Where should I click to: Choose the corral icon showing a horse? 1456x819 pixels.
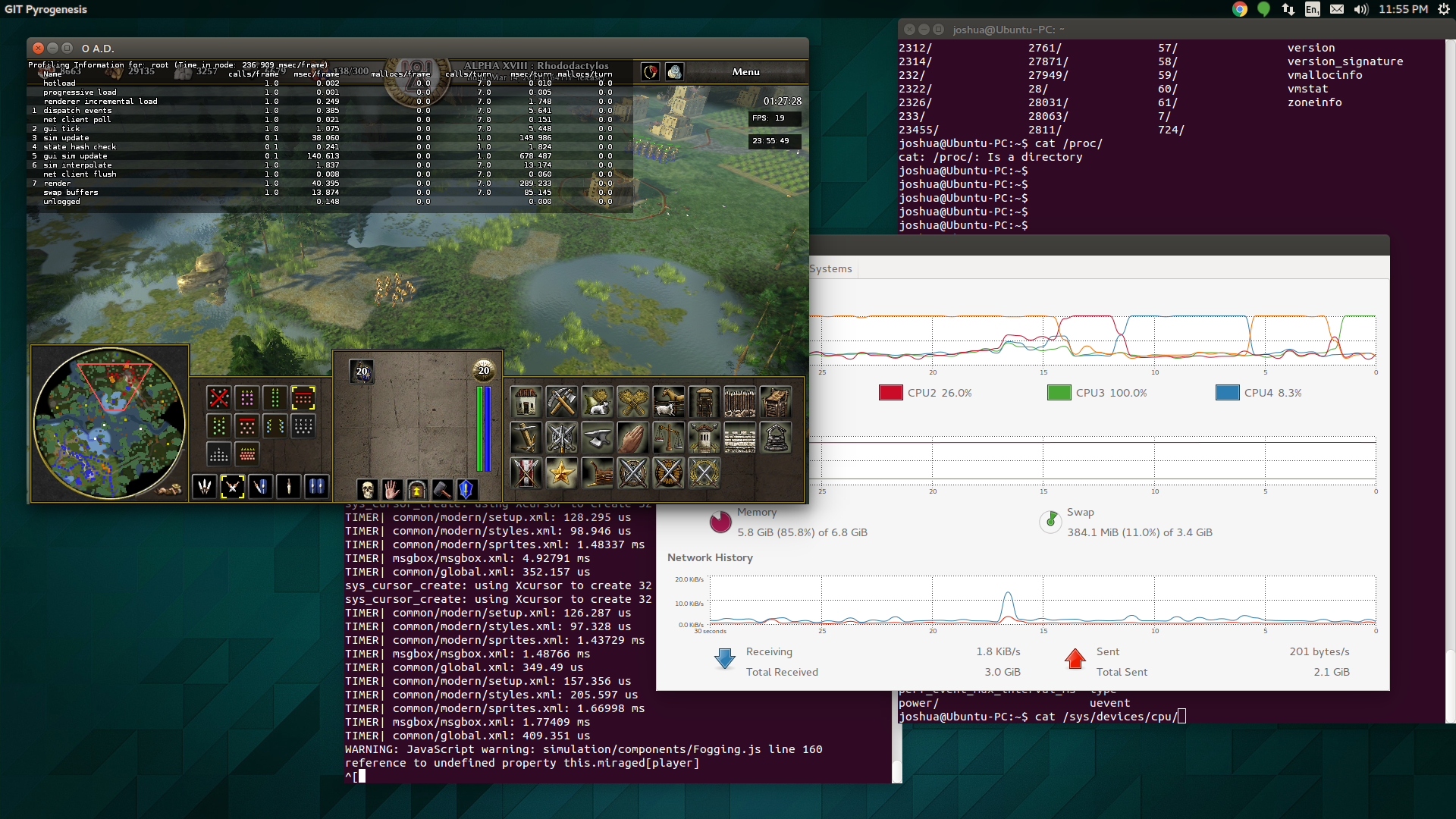(669, 402)
